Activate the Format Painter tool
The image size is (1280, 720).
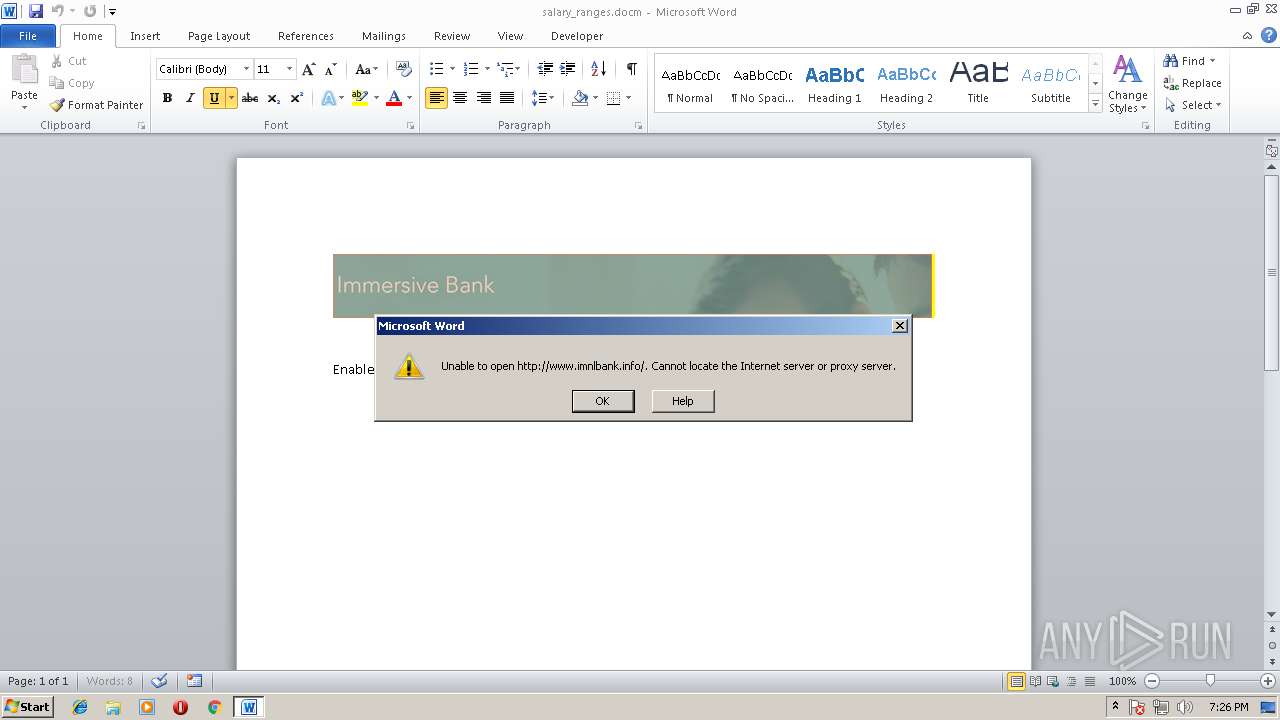coord(97,105)
